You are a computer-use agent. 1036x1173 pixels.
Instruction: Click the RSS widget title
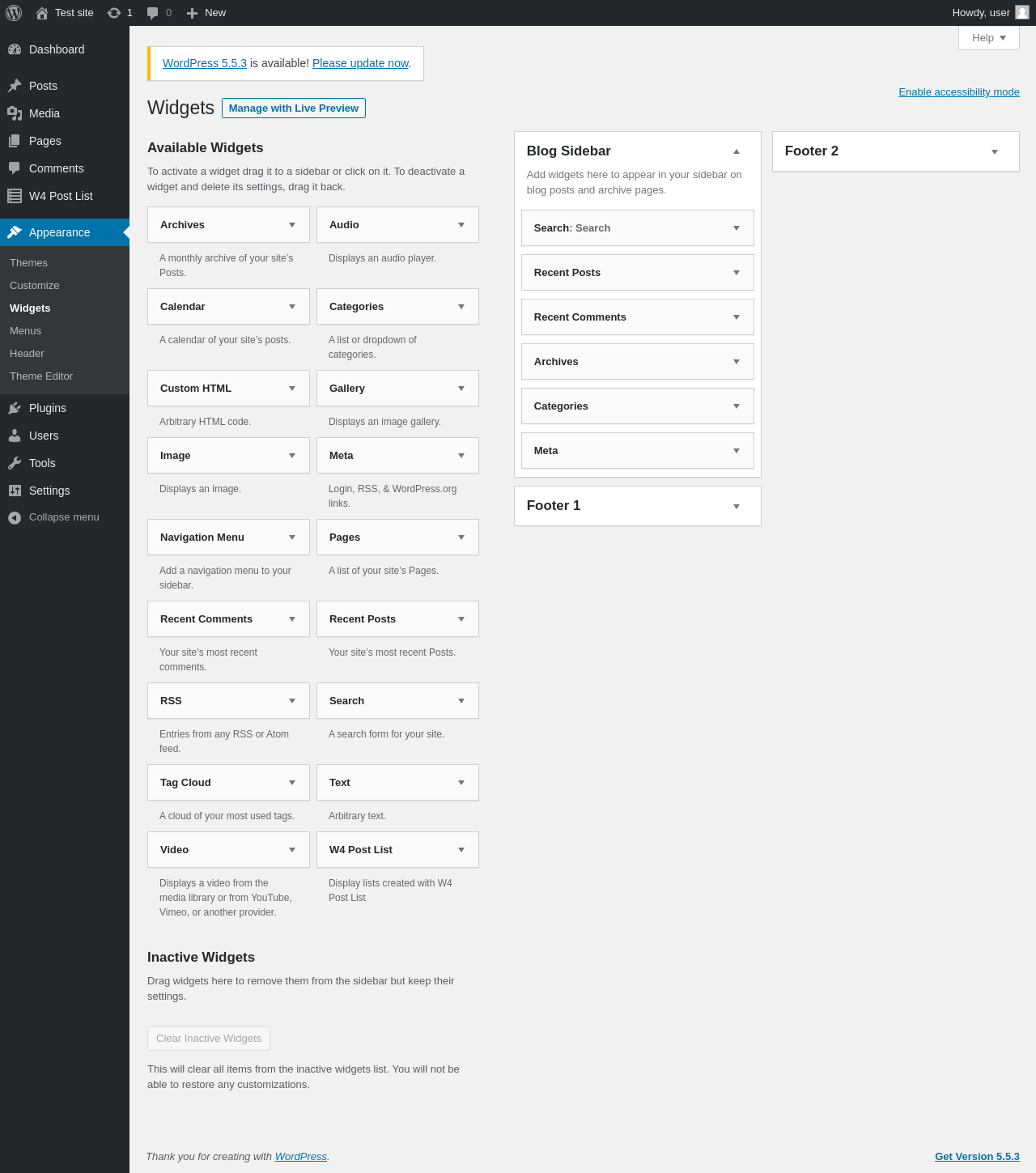(171, 701)
